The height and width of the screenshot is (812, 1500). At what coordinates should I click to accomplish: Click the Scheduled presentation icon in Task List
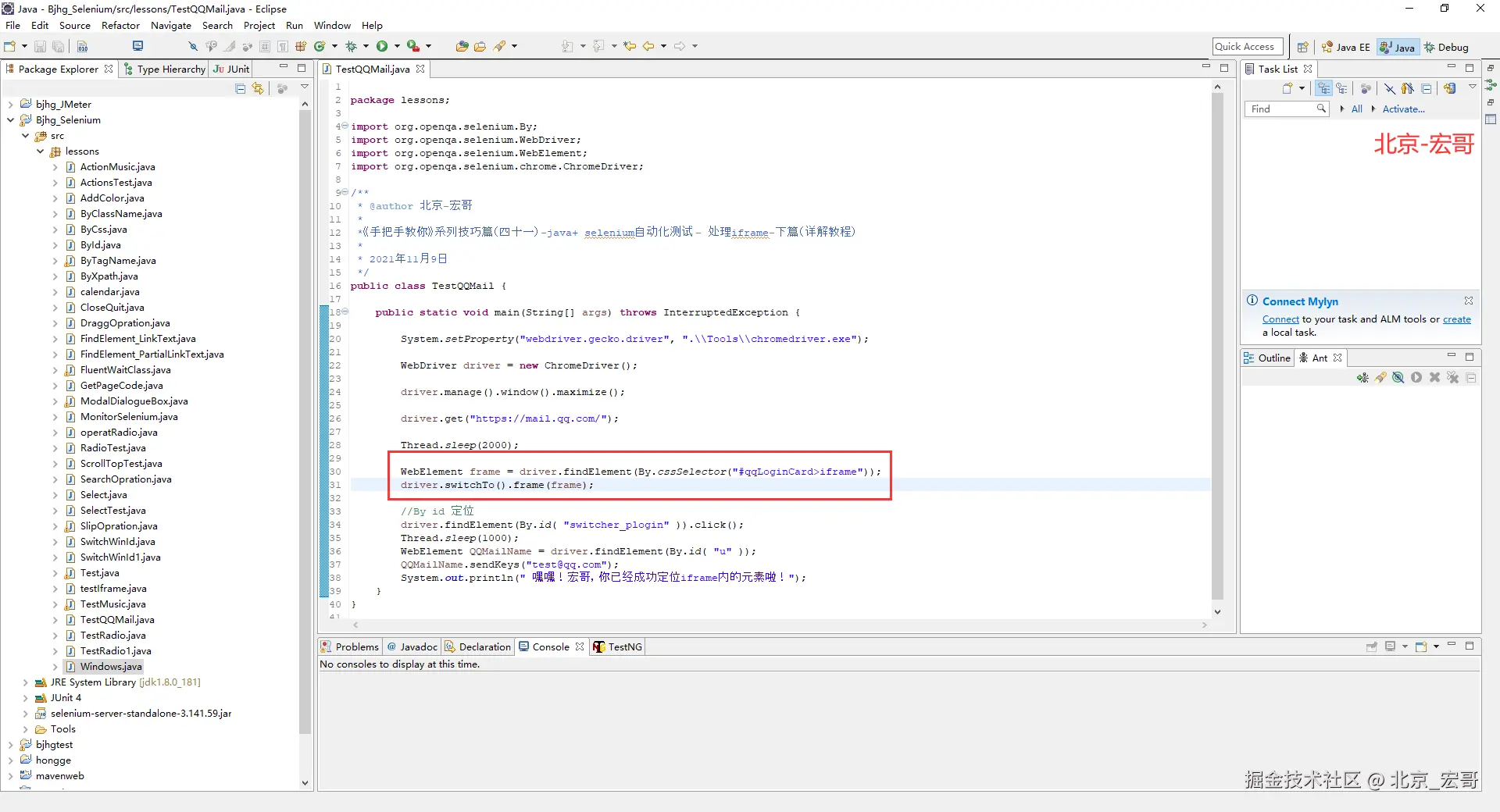click(x=1341, y=89)
